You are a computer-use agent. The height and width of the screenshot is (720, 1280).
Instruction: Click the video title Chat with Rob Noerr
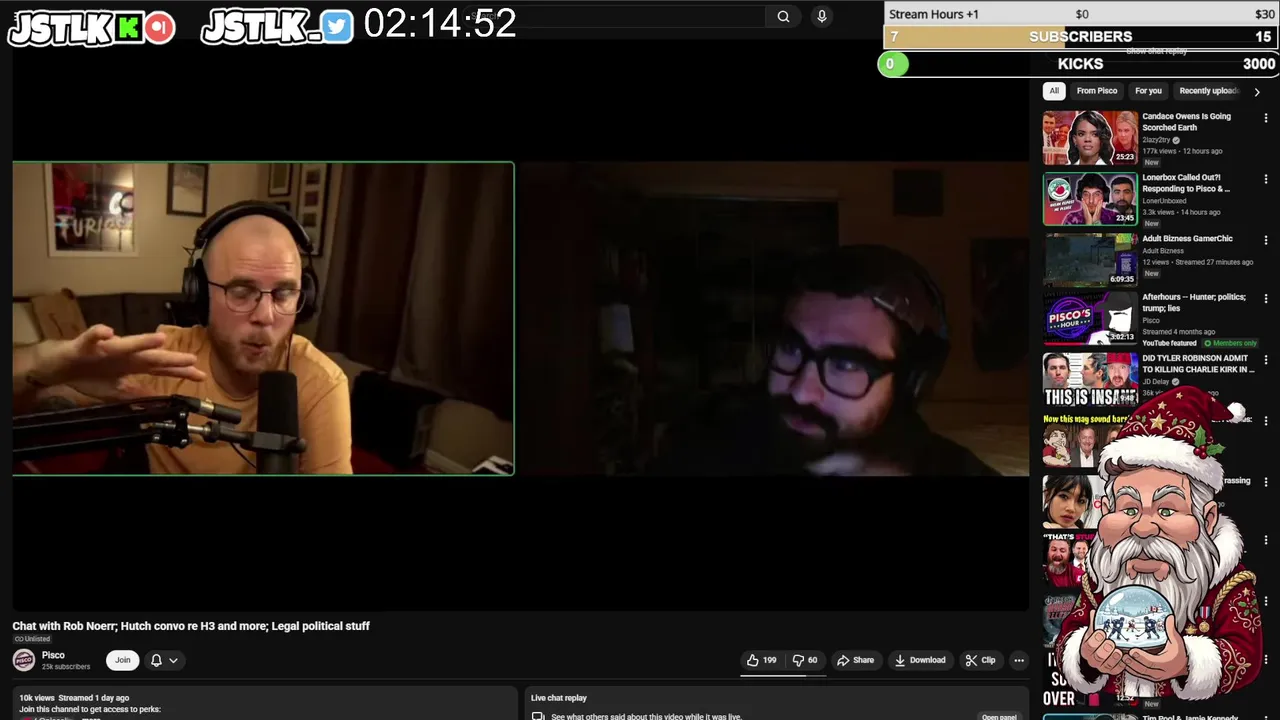point(191,626)
